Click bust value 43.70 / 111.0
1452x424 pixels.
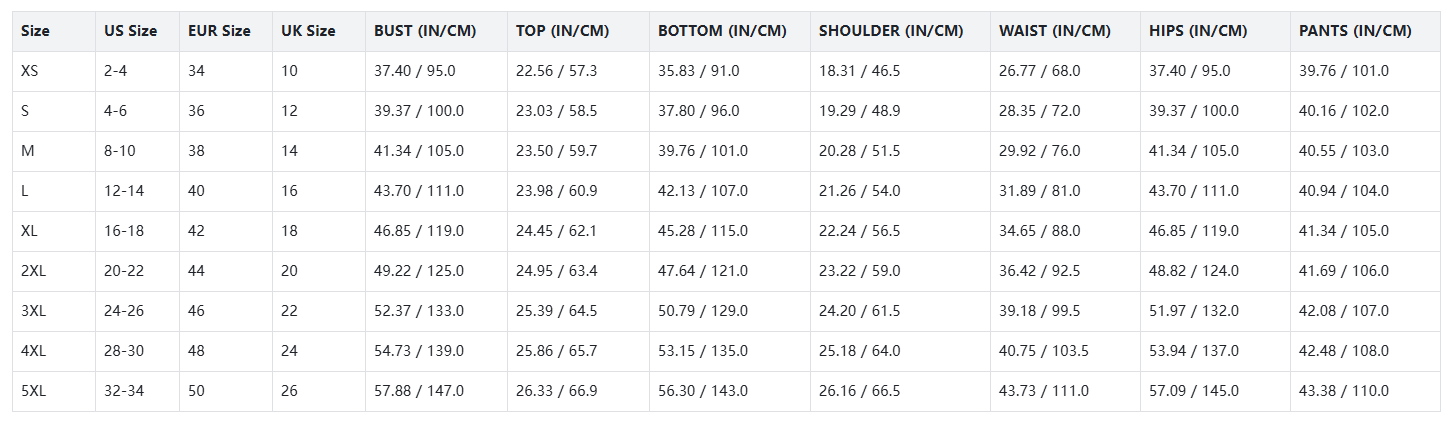419,191
